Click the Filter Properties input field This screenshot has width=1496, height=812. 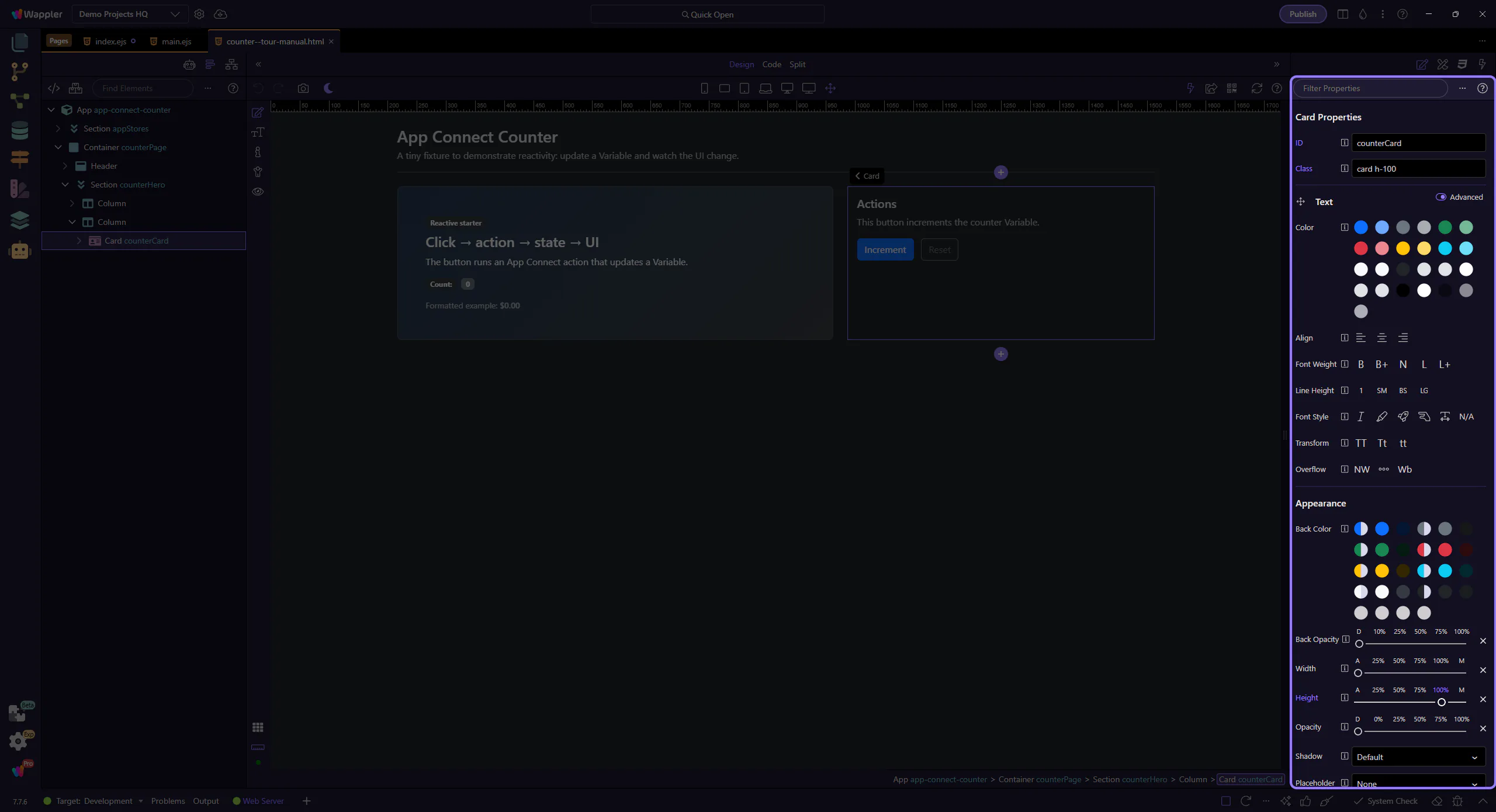pyautogui.click(x=1370, y=88)
